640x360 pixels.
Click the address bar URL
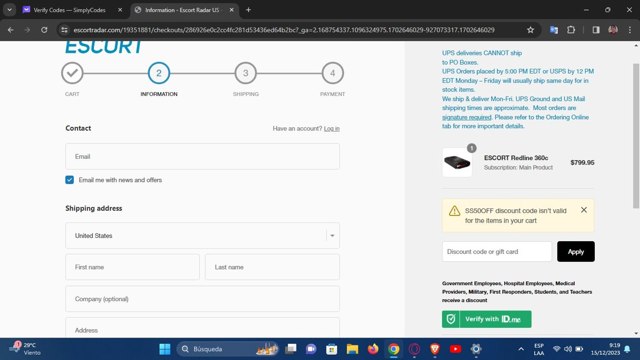pos(284,30)
